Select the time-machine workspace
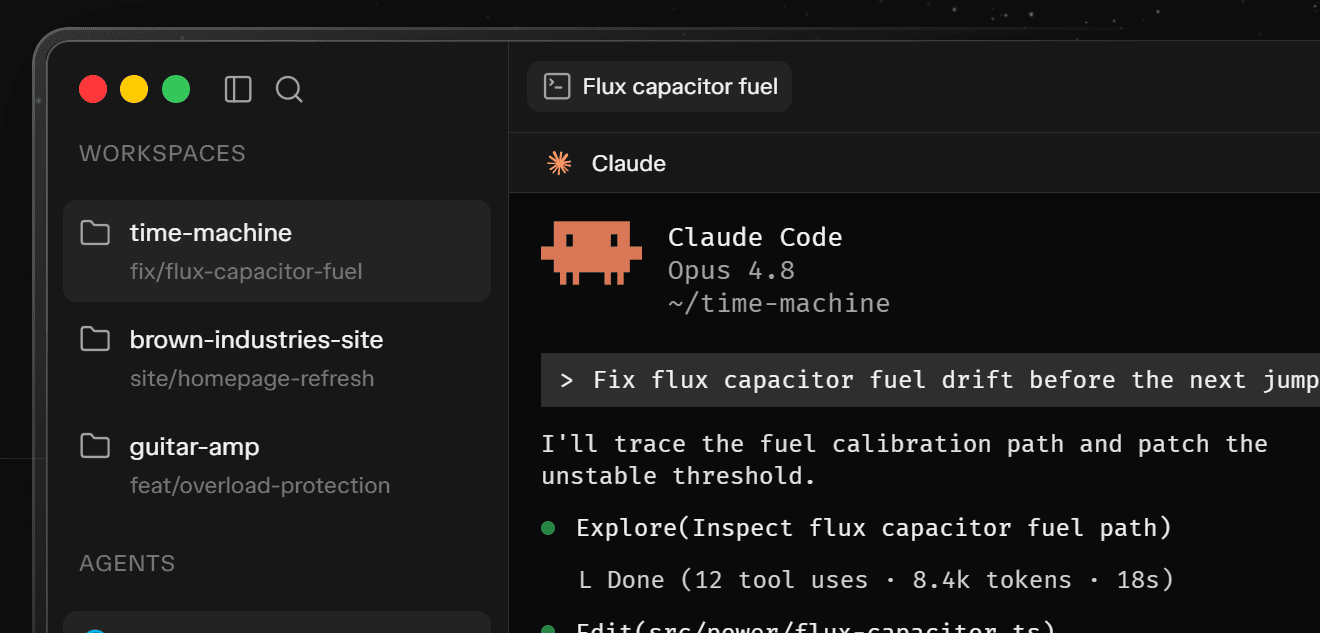This screenshot has width=1320, height=633. [277, 251]
